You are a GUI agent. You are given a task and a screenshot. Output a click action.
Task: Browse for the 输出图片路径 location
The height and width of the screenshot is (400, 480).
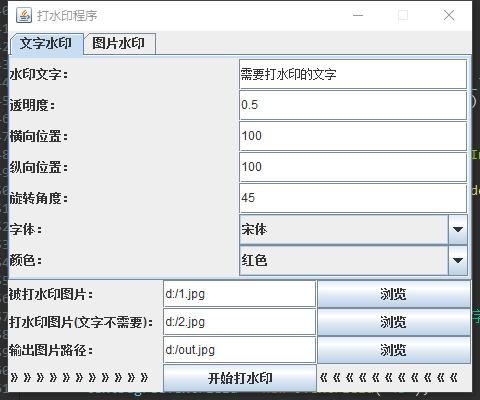(x=394, y=350)
